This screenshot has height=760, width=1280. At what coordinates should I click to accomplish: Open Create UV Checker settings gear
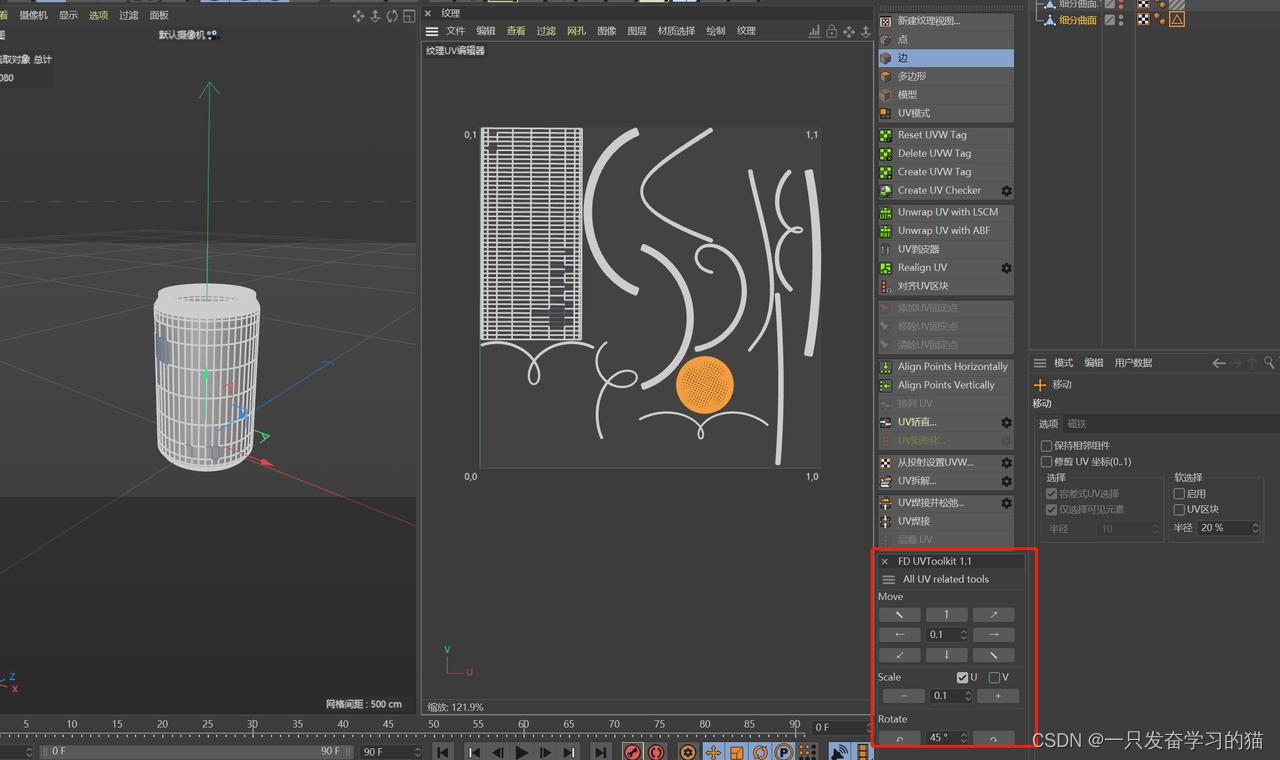pyautogui.click(x=1006, y=191)
